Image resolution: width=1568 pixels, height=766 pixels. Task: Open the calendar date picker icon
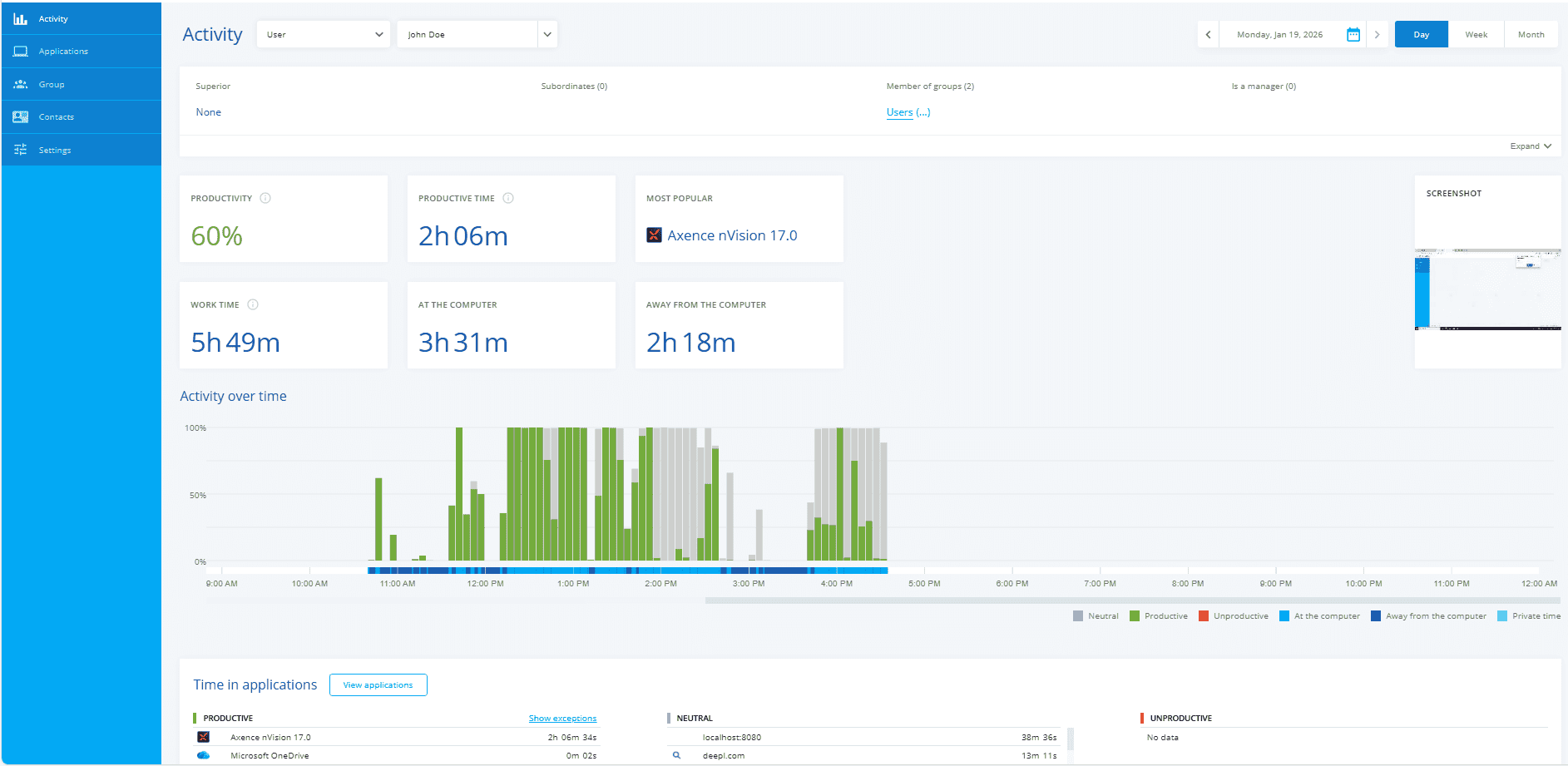click(1353, 35)
